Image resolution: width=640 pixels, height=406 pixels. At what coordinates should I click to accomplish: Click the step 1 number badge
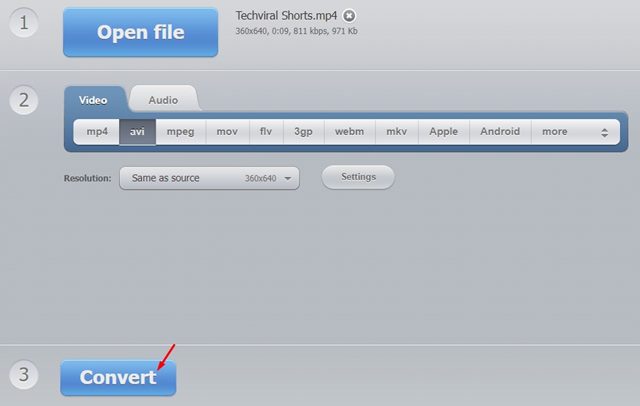[24, 22]
